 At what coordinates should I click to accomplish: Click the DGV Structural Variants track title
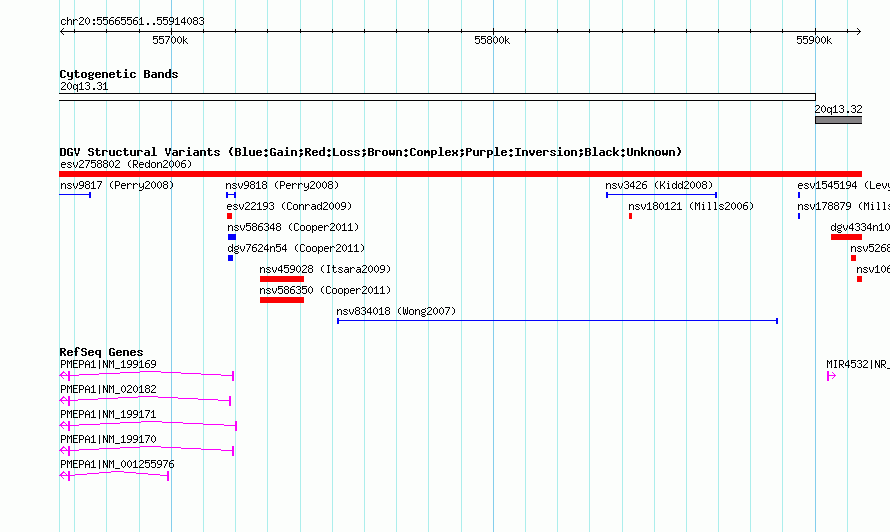(371, 152)
